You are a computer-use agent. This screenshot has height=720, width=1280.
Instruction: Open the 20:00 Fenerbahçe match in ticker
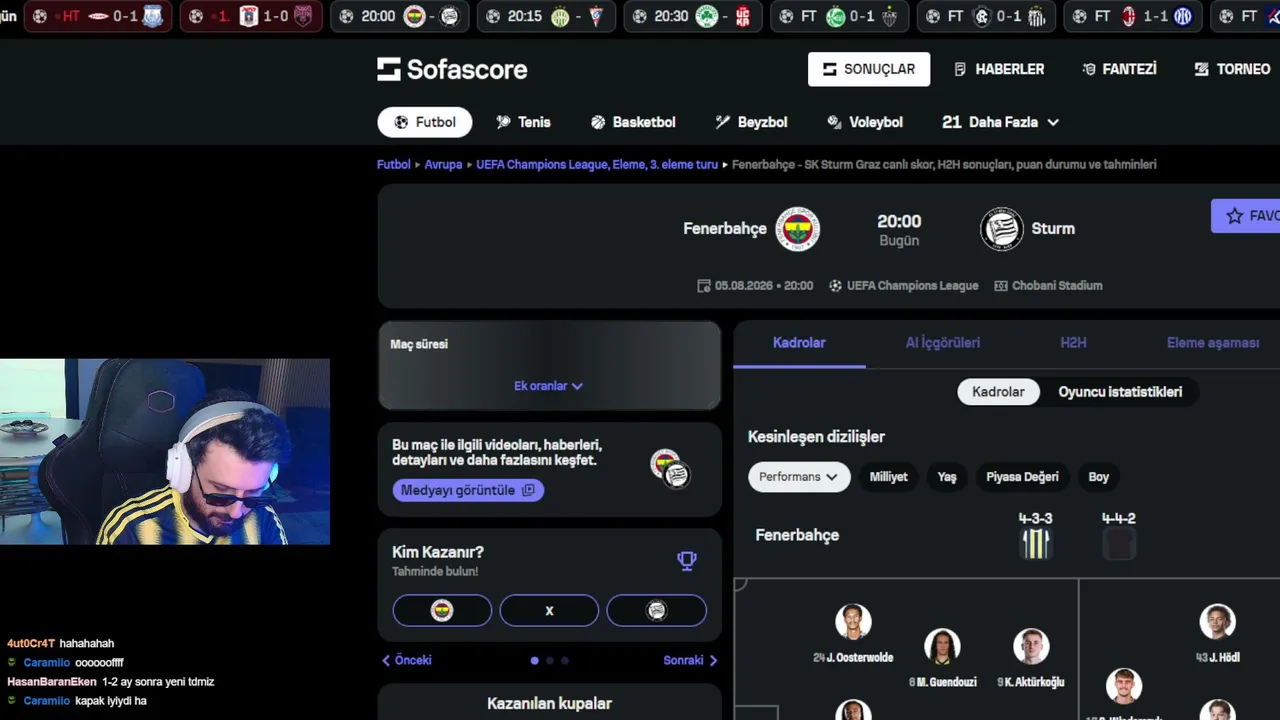pos(399,16)
